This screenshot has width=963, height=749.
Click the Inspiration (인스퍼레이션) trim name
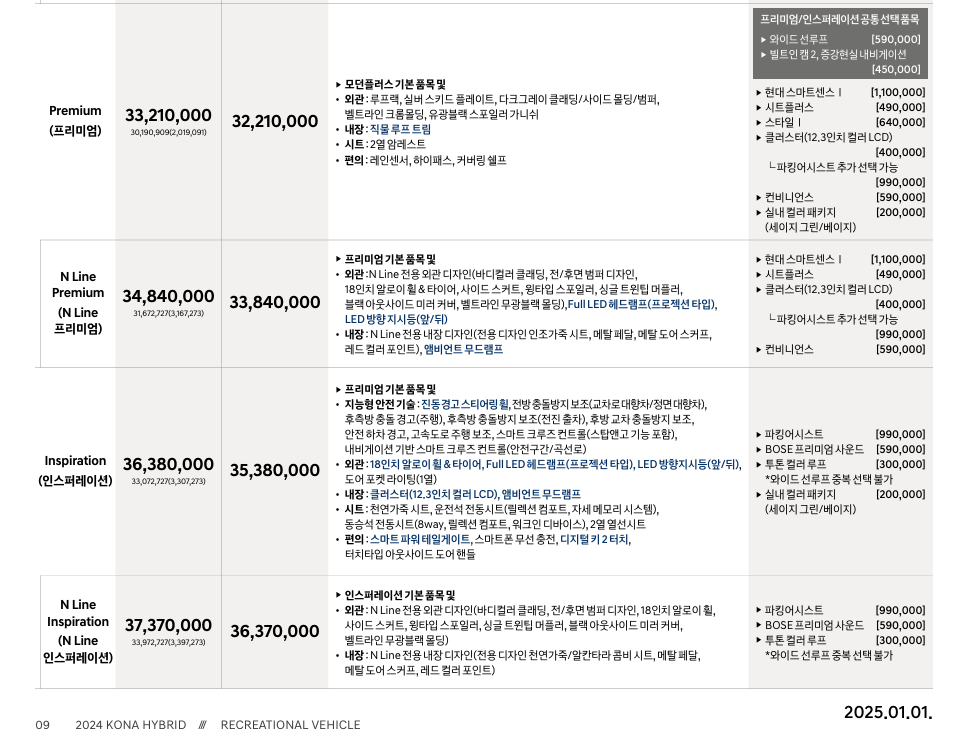click(75, 470)
